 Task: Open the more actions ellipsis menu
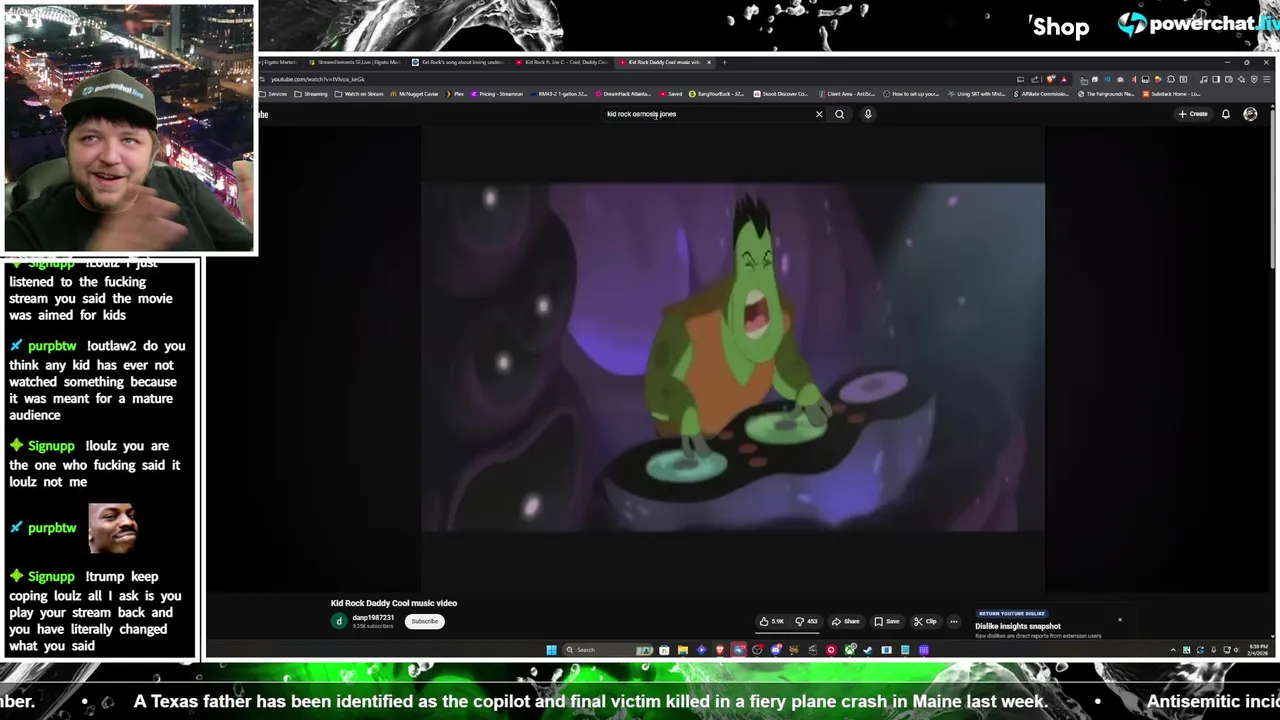pos(954,621)
